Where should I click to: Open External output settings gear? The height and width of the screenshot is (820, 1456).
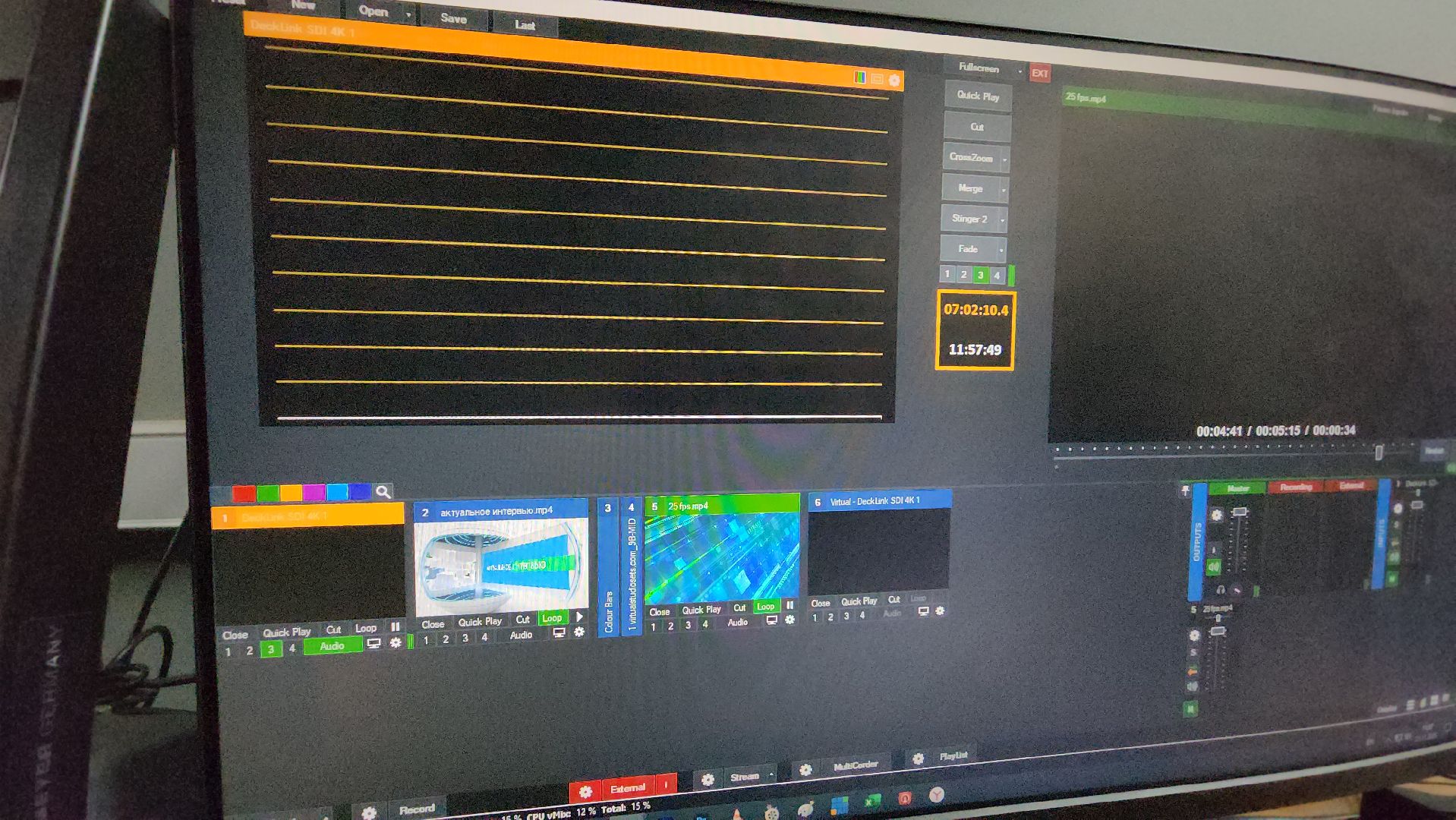(x=585, y=792)
